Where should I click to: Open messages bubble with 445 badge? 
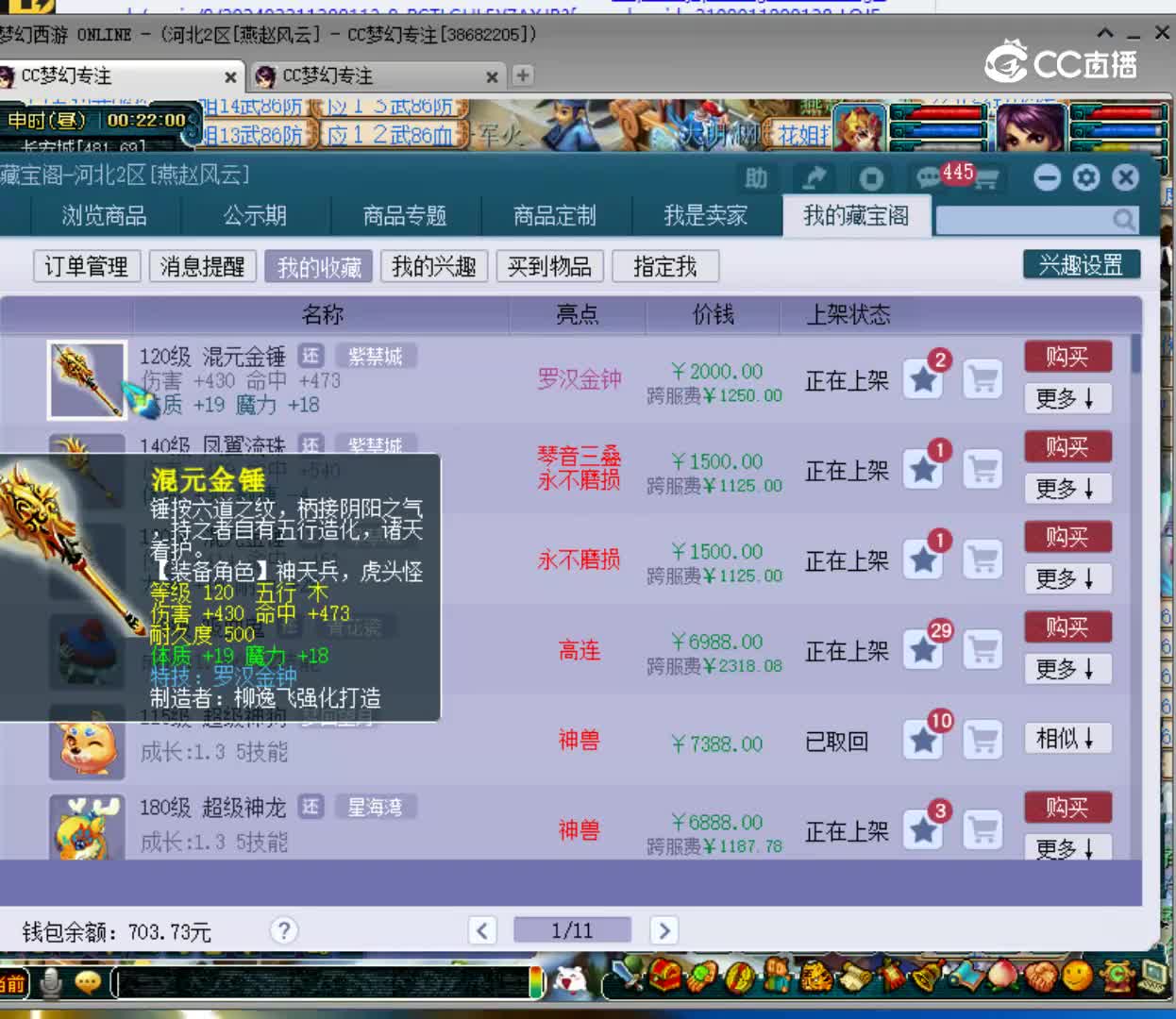[928, 177]
